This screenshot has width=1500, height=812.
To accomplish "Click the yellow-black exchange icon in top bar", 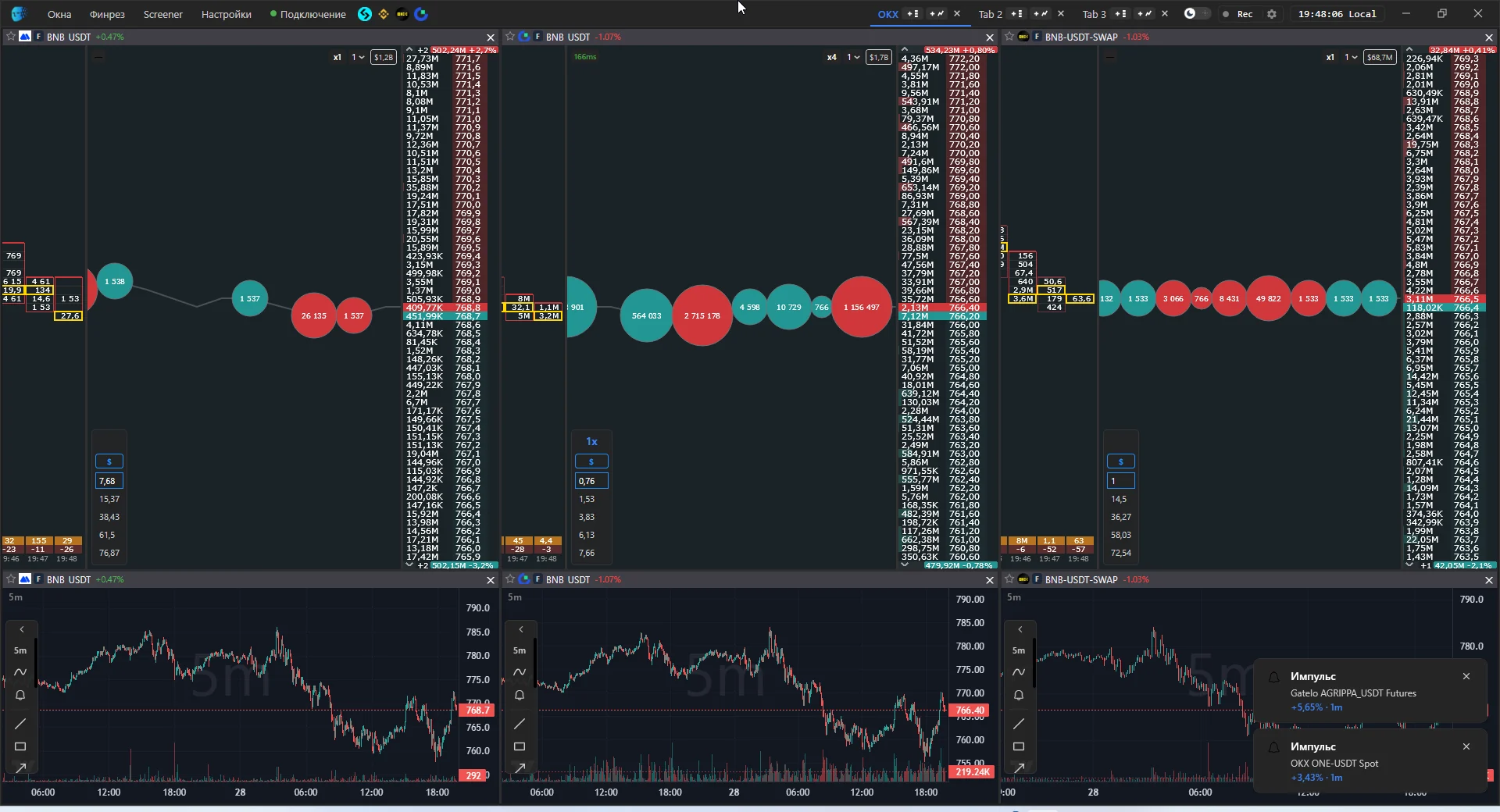I will (402, 14).
